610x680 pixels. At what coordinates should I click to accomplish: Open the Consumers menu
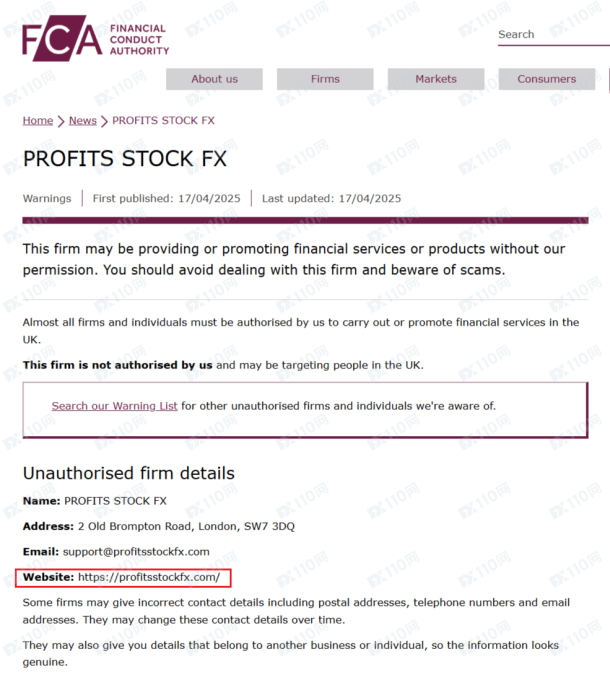[x=546, y=79]
